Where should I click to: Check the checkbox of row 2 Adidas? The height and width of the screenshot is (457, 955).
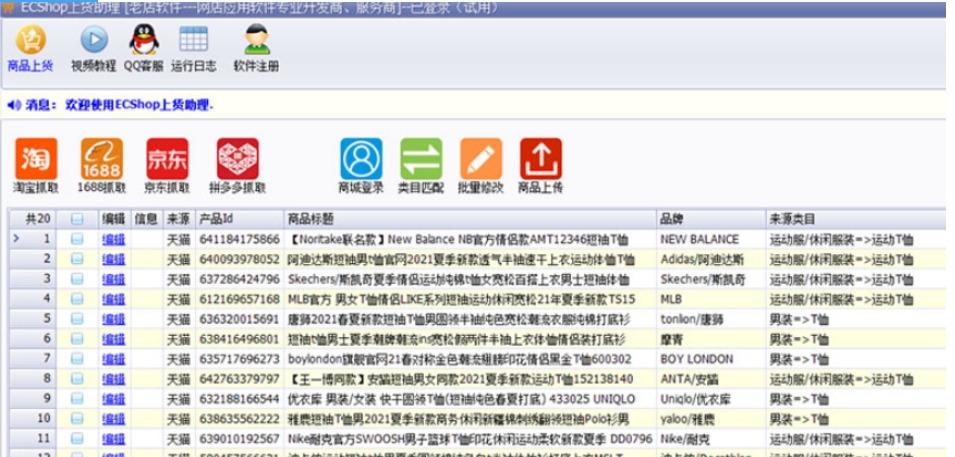77,260
